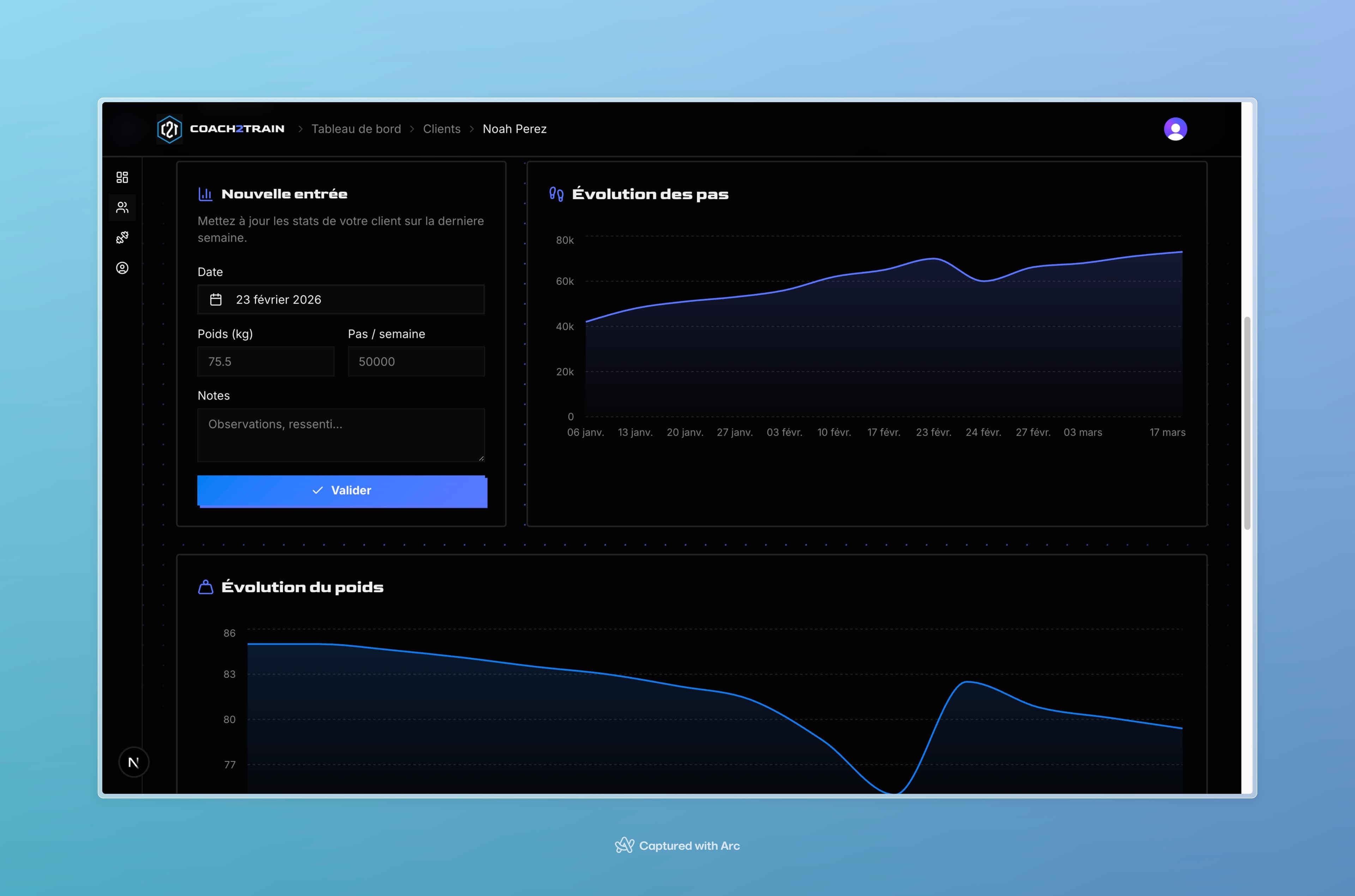Click the footsteps icon beside Évolution des pas
The width and height of the screenshot is (1355, 896).
click(x=556, y=194)
